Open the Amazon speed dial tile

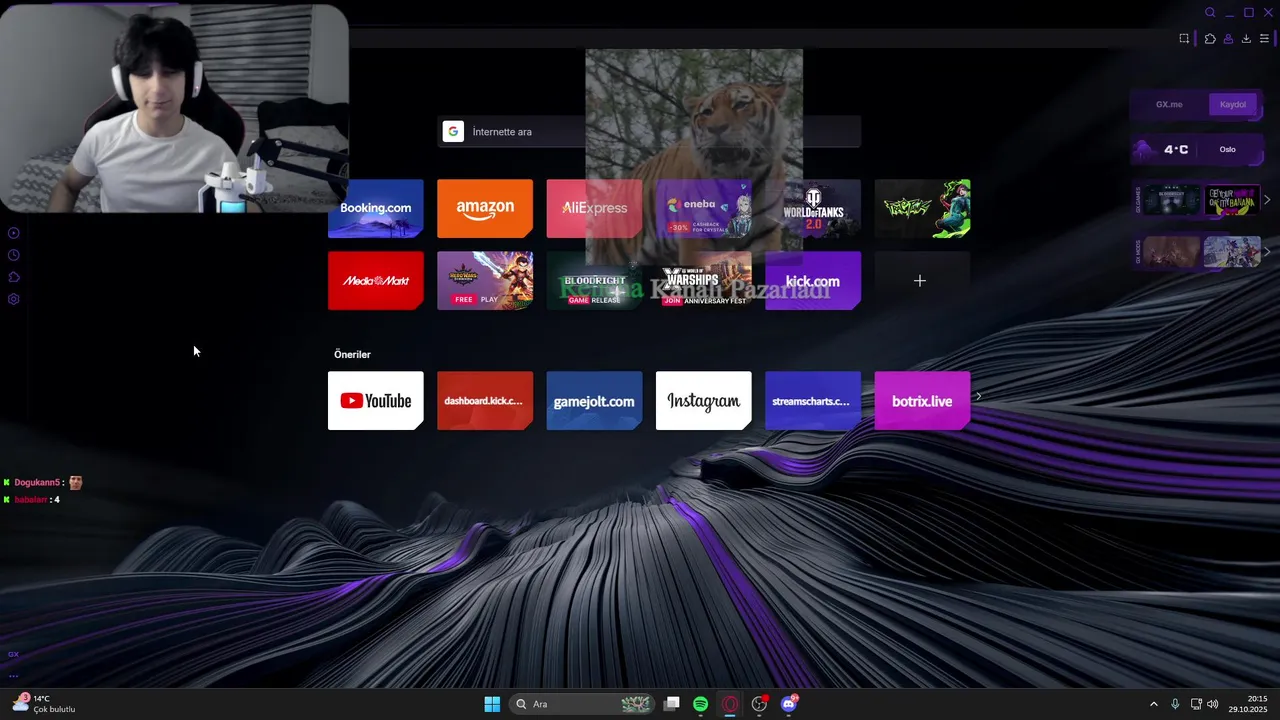pos(485,208)
